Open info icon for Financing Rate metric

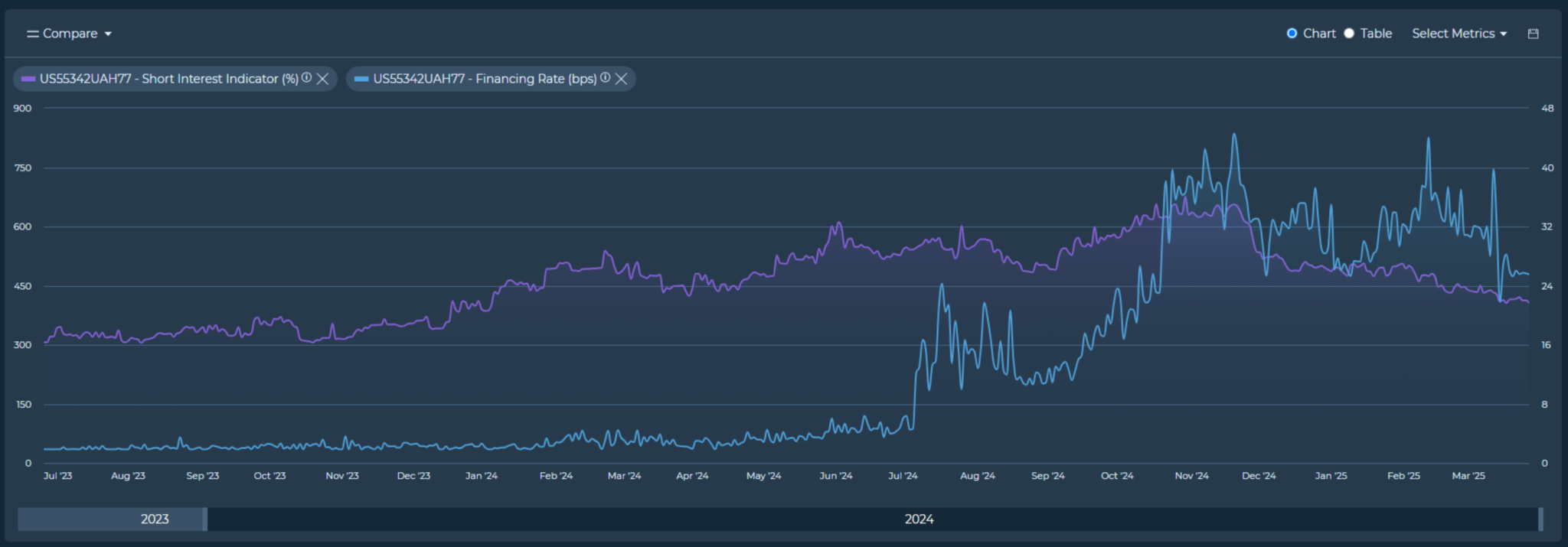point(605,78)
